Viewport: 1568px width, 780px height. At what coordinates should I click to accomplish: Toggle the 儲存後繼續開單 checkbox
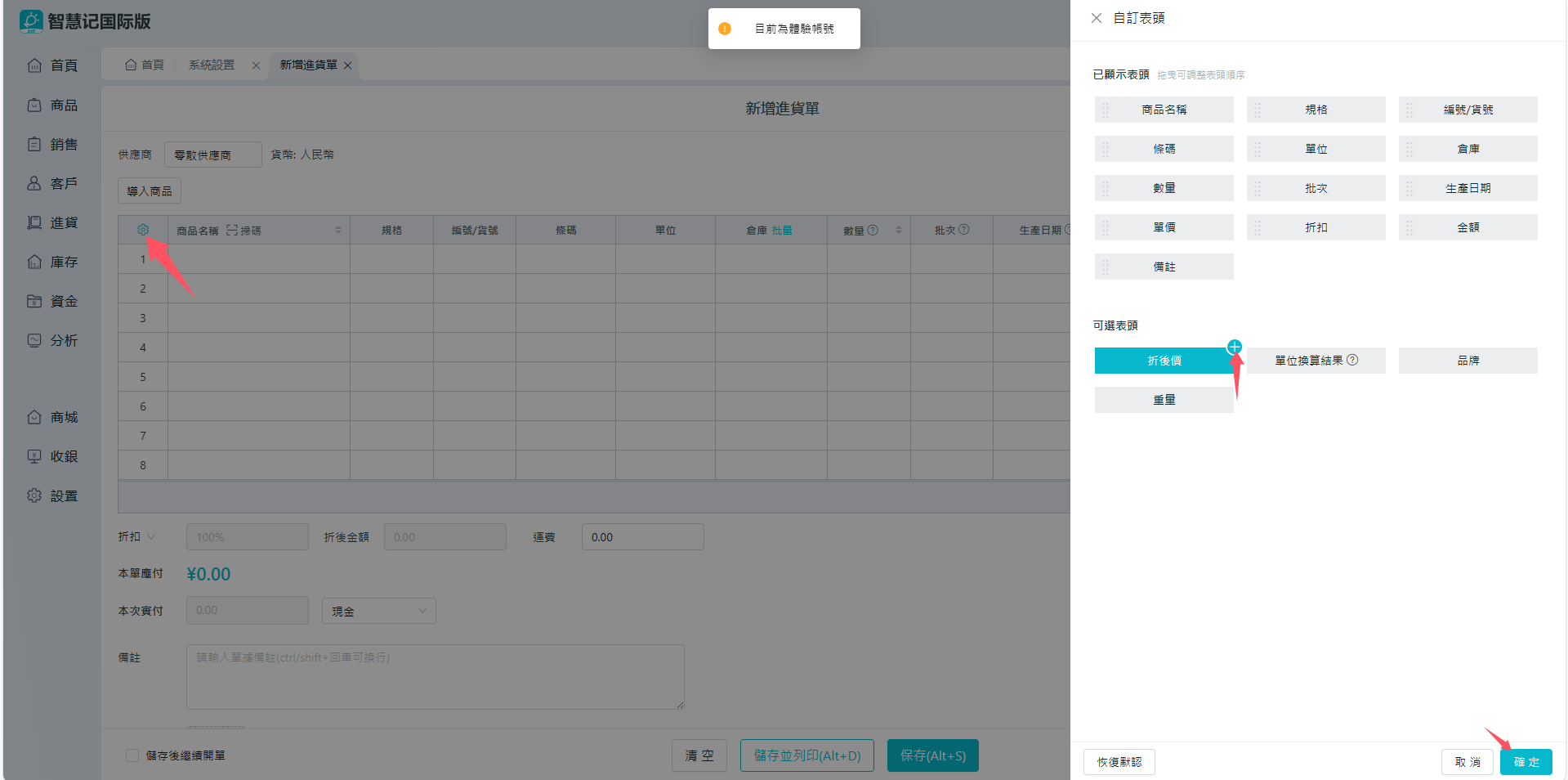click(x=132, y=755)
